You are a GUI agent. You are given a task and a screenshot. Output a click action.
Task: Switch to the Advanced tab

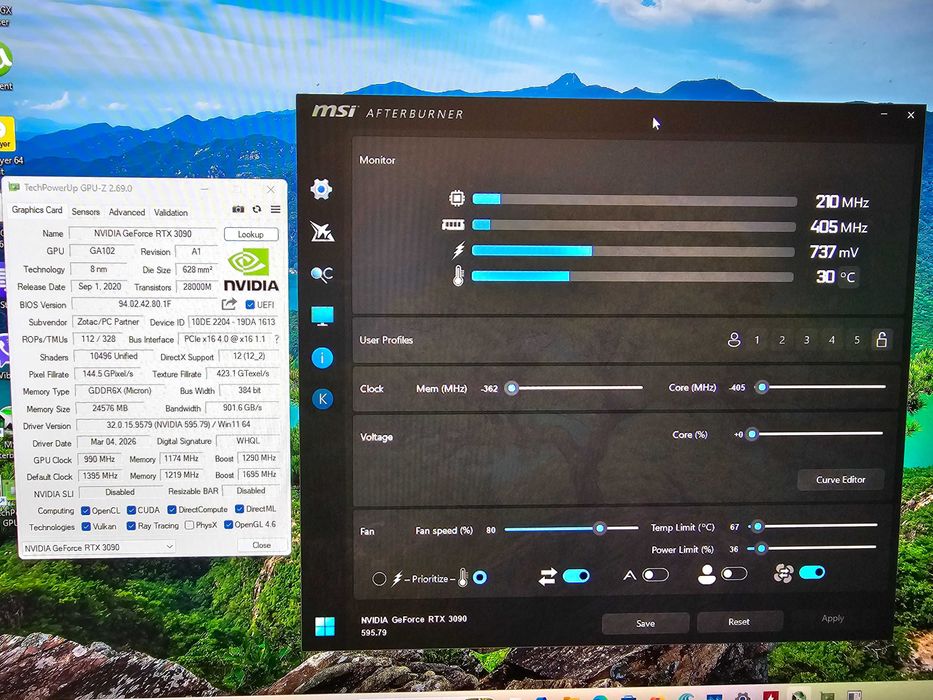click(127, 212)
